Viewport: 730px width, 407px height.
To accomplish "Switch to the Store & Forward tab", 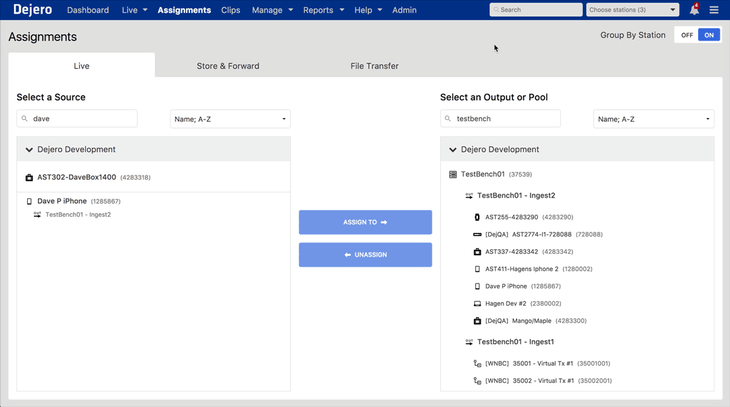I will click(228, 66).
